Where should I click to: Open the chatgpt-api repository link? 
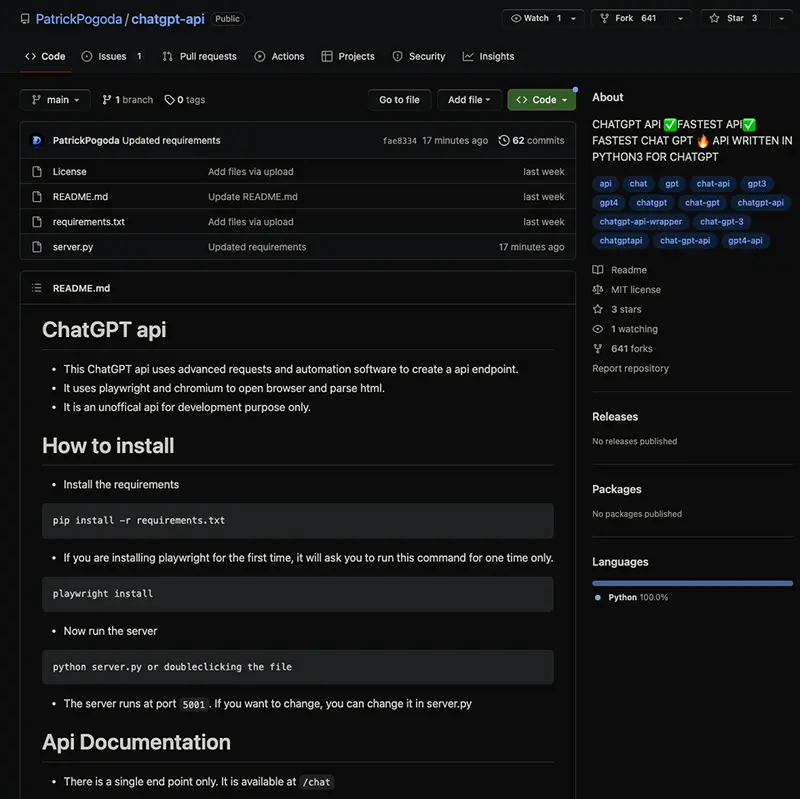(x=168, y=19)
